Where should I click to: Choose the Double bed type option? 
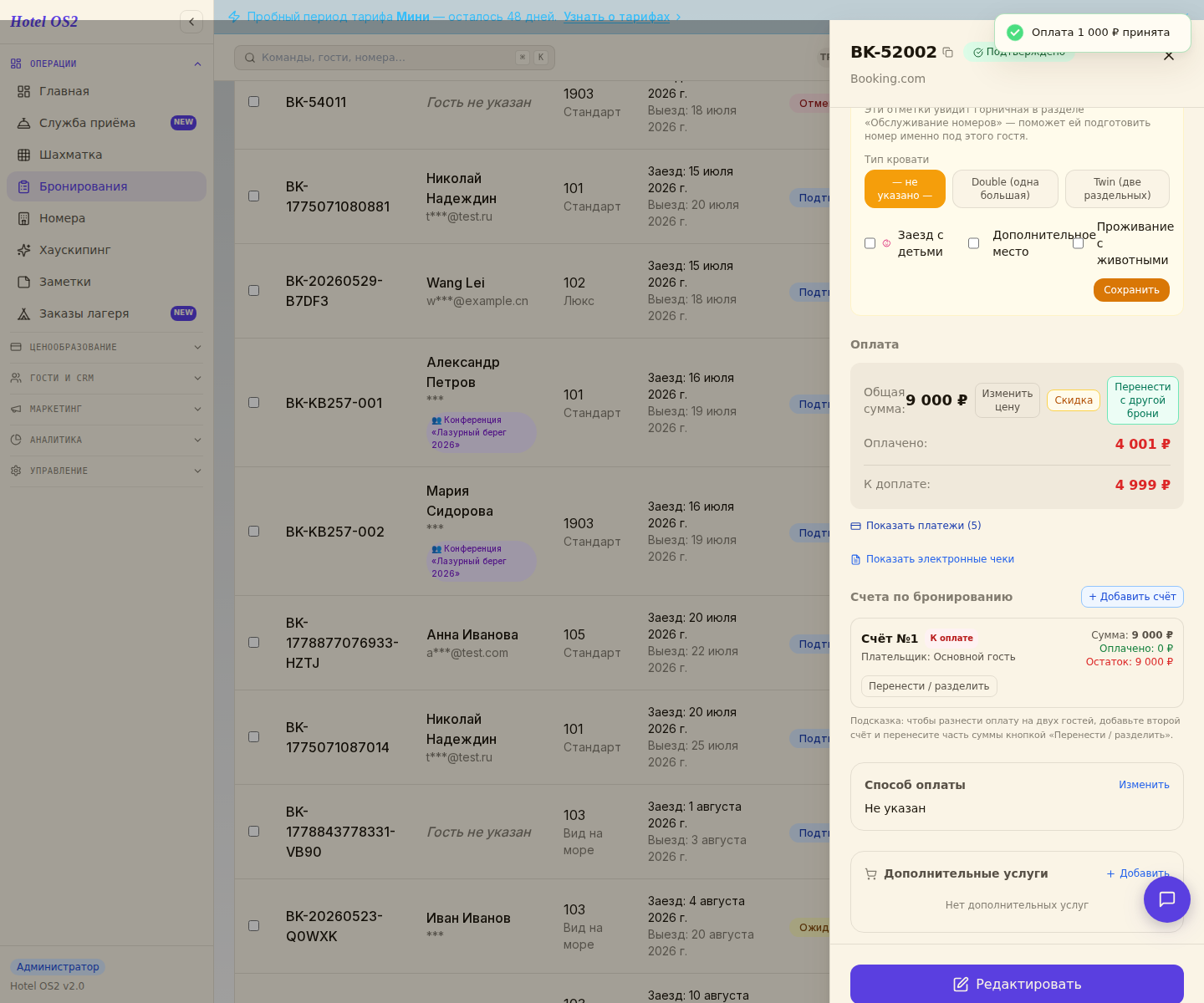point(1005,189)
